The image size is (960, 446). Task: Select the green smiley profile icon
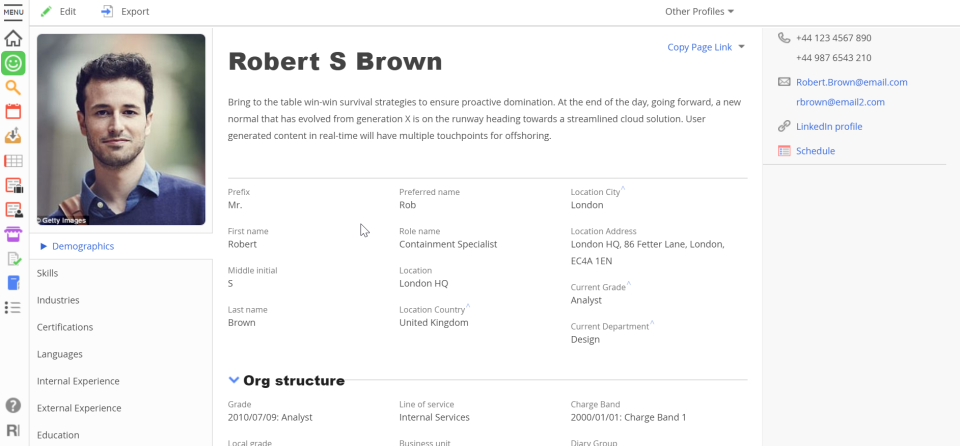click(x=13, y=63)
